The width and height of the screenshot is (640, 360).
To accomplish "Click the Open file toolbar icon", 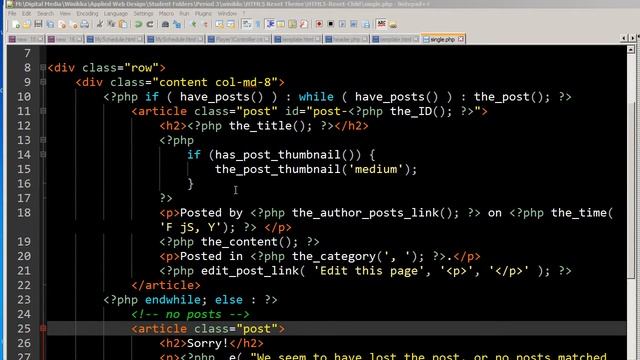I will click(27, 24).
